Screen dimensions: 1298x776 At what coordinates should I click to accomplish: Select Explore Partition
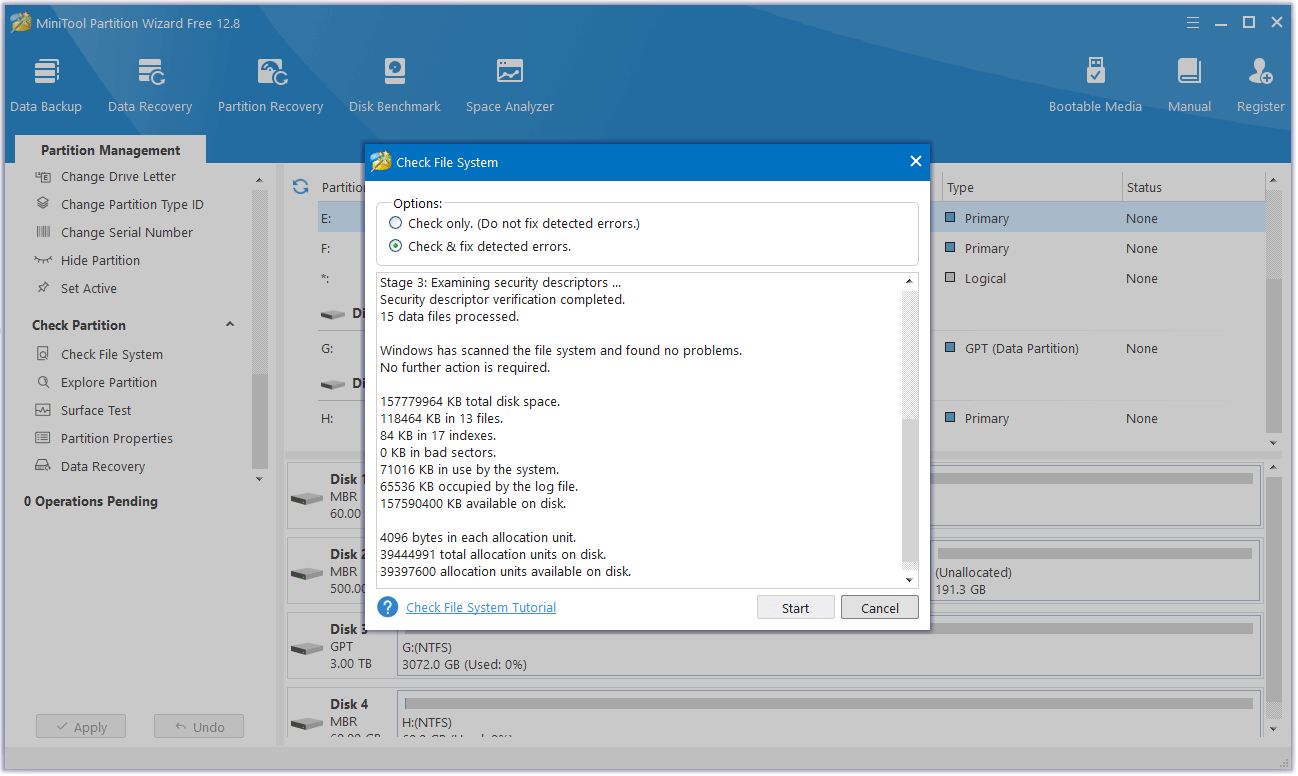tap(108, 383)
